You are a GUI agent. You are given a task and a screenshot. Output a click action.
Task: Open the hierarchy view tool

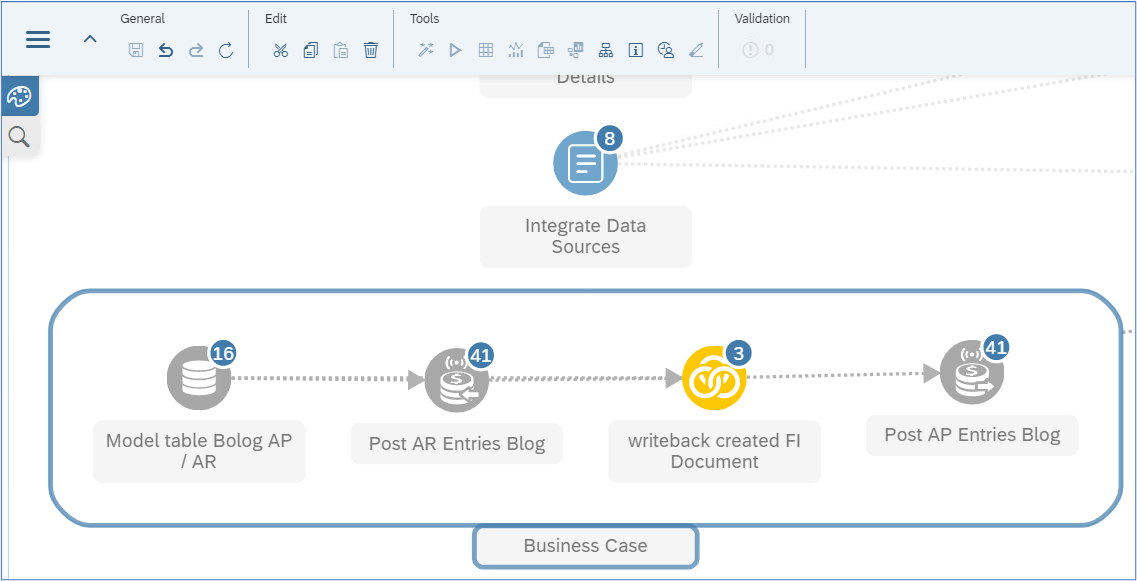point(605,49)
